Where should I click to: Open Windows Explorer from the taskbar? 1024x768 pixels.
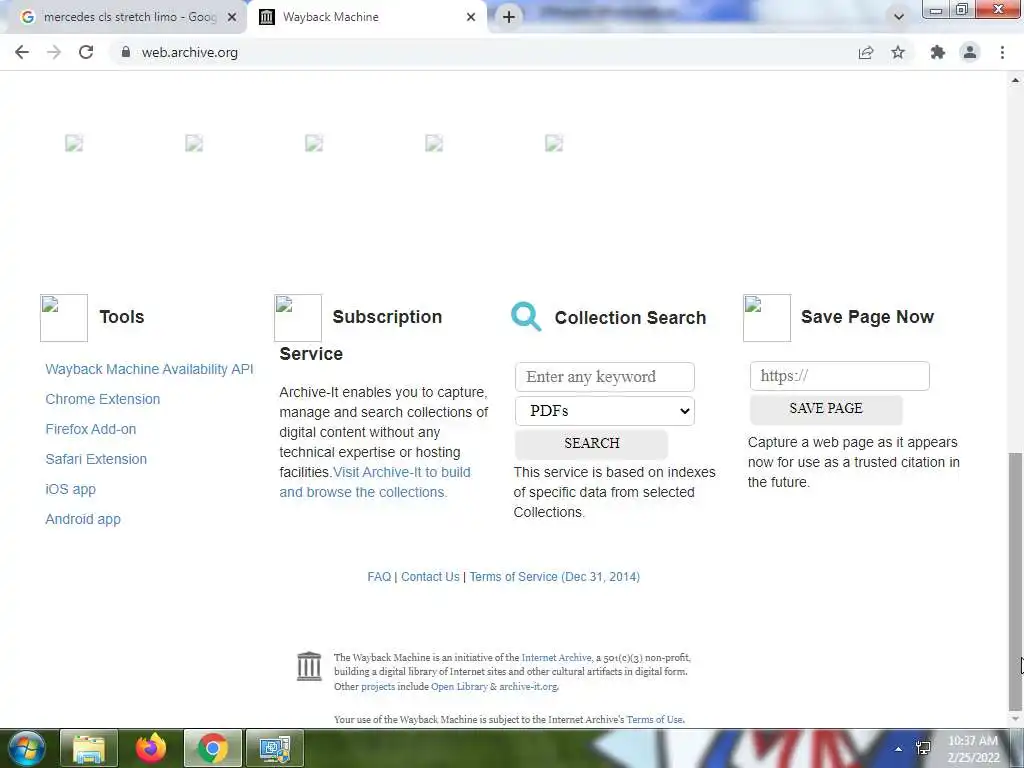(89, 748)
